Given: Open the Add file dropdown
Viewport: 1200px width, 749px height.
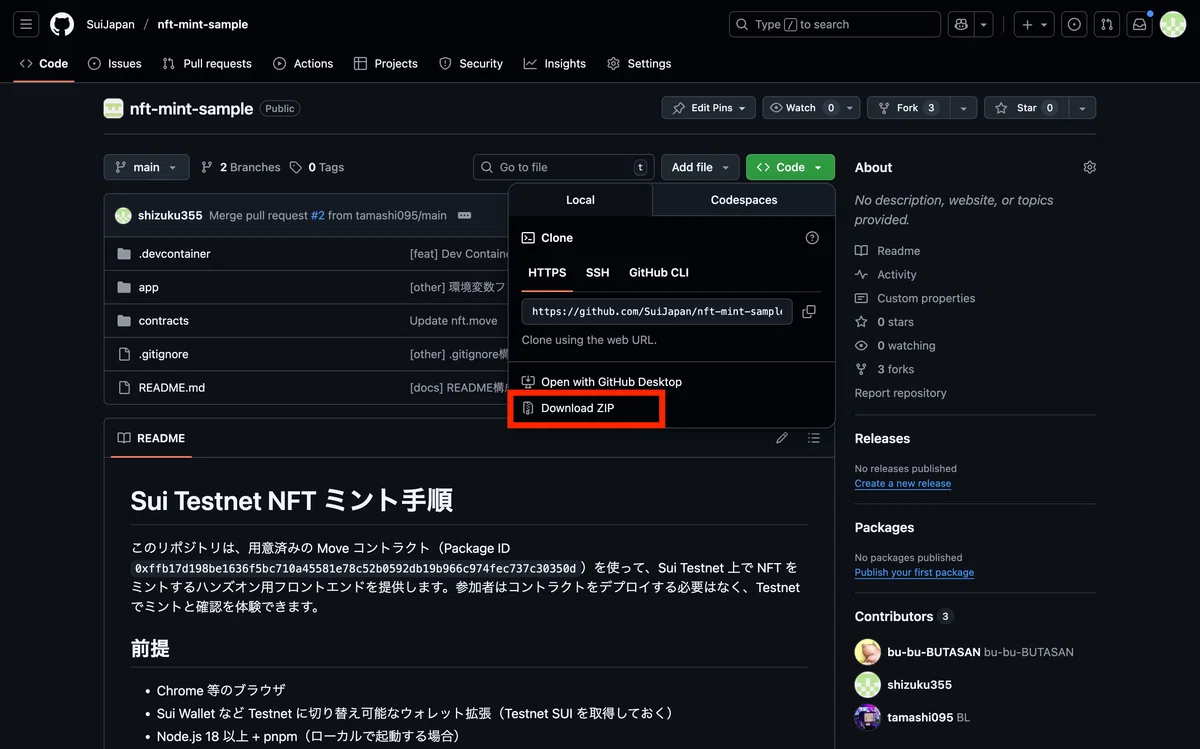Looking at the screenshot, I should (700, 167).
